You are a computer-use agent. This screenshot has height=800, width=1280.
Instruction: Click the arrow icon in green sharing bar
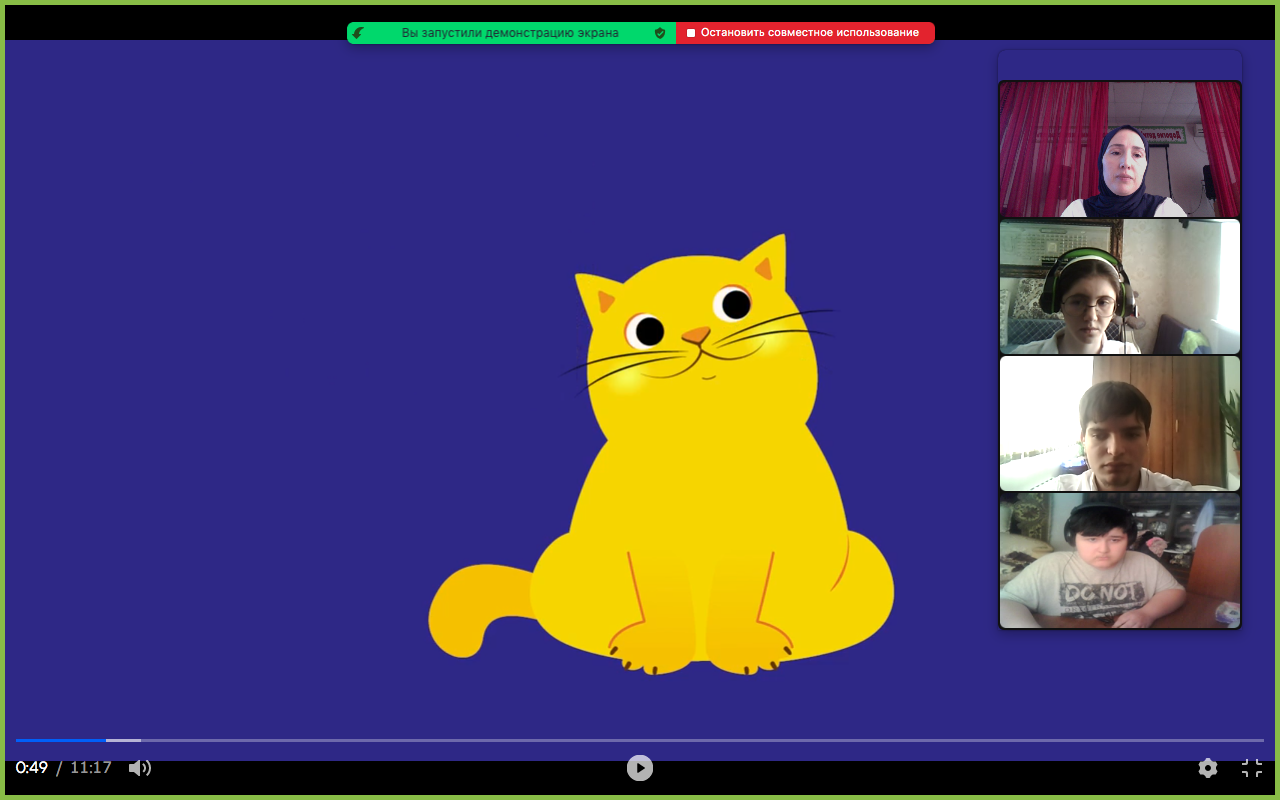[358, 33]
